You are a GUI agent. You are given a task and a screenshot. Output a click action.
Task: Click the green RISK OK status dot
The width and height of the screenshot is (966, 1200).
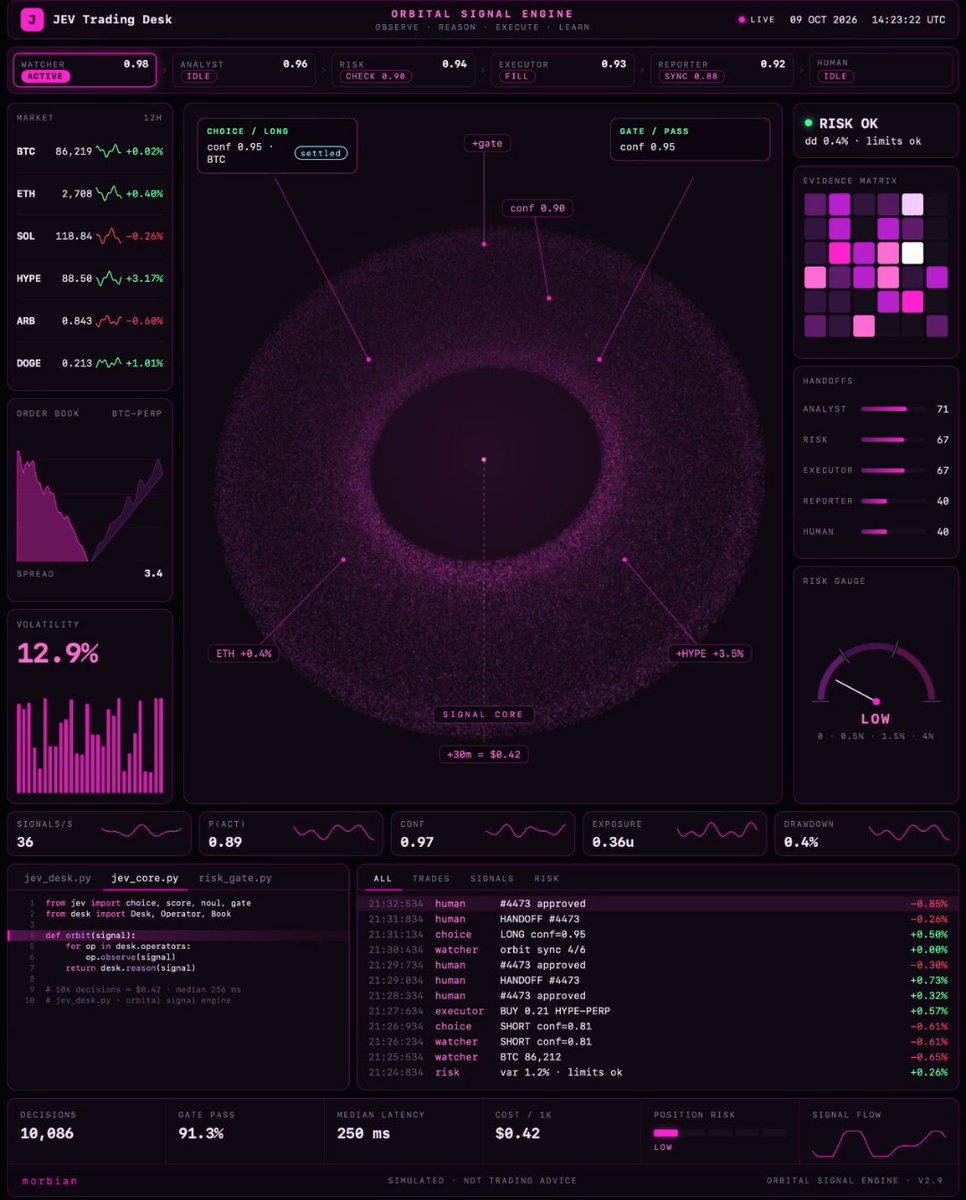808,123
